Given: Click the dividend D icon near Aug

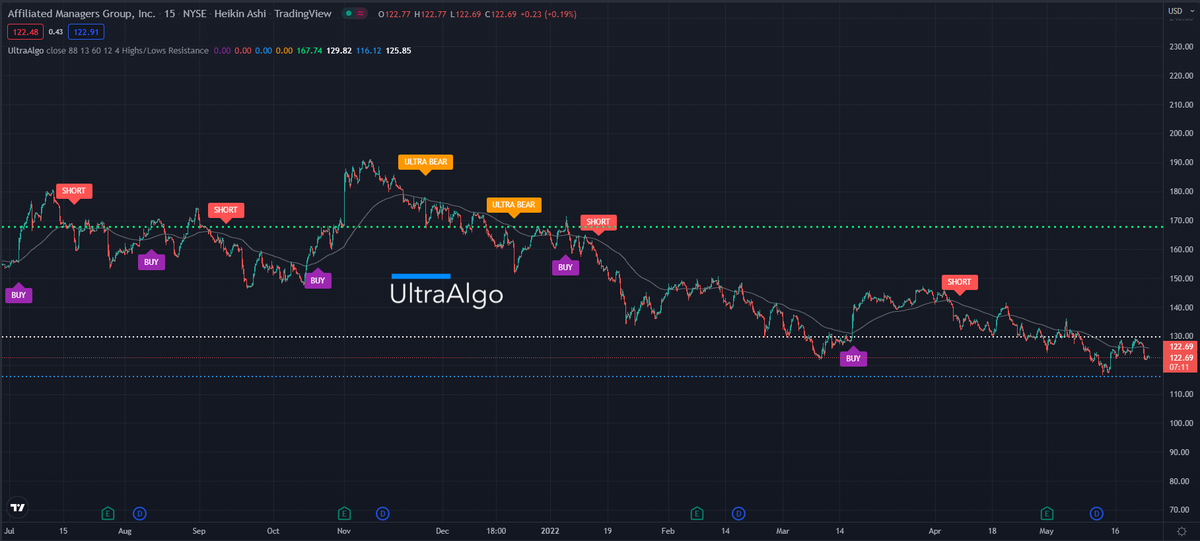Looking at the screenshot, I should [x=139, y=513].
